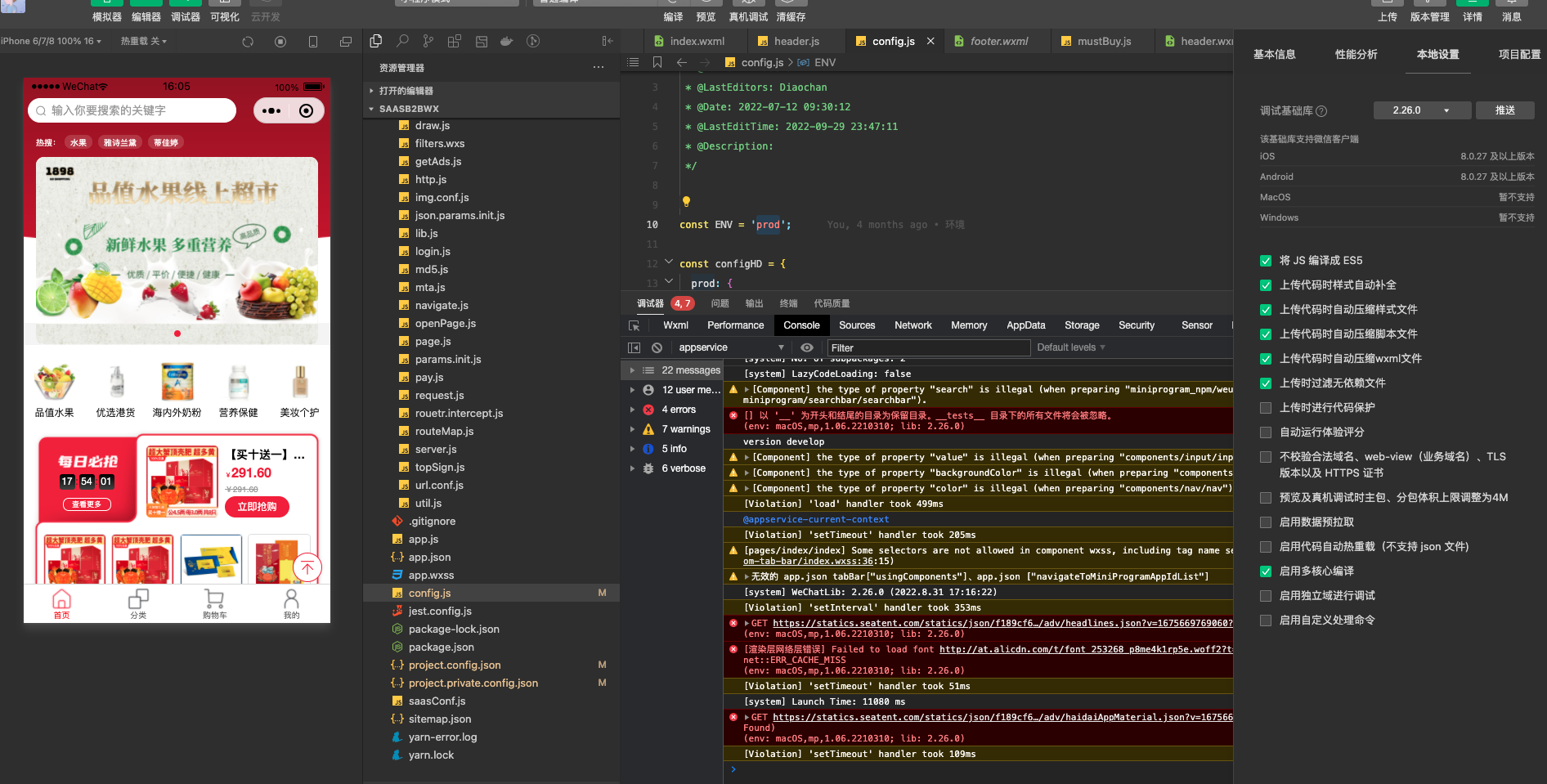
Task: Uncheck 上传代码时样式自动补全
Action: click(1266, 285)
